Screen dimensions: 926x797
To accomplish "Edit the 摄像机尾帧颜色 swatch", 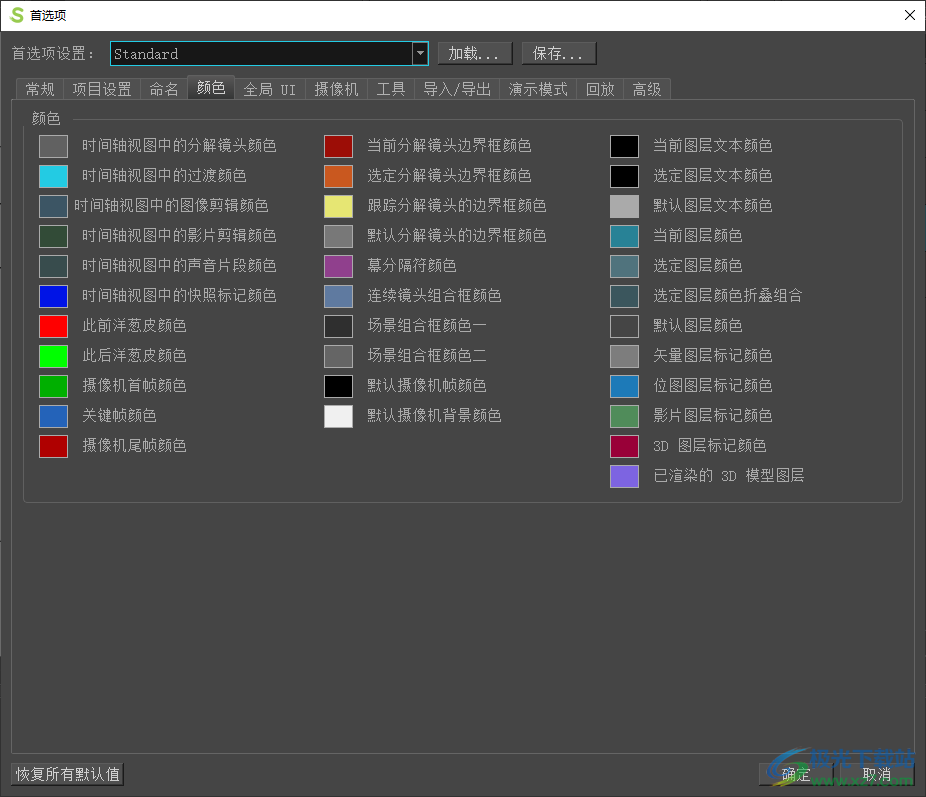I will pyautogui.click(x=53, y=446).
